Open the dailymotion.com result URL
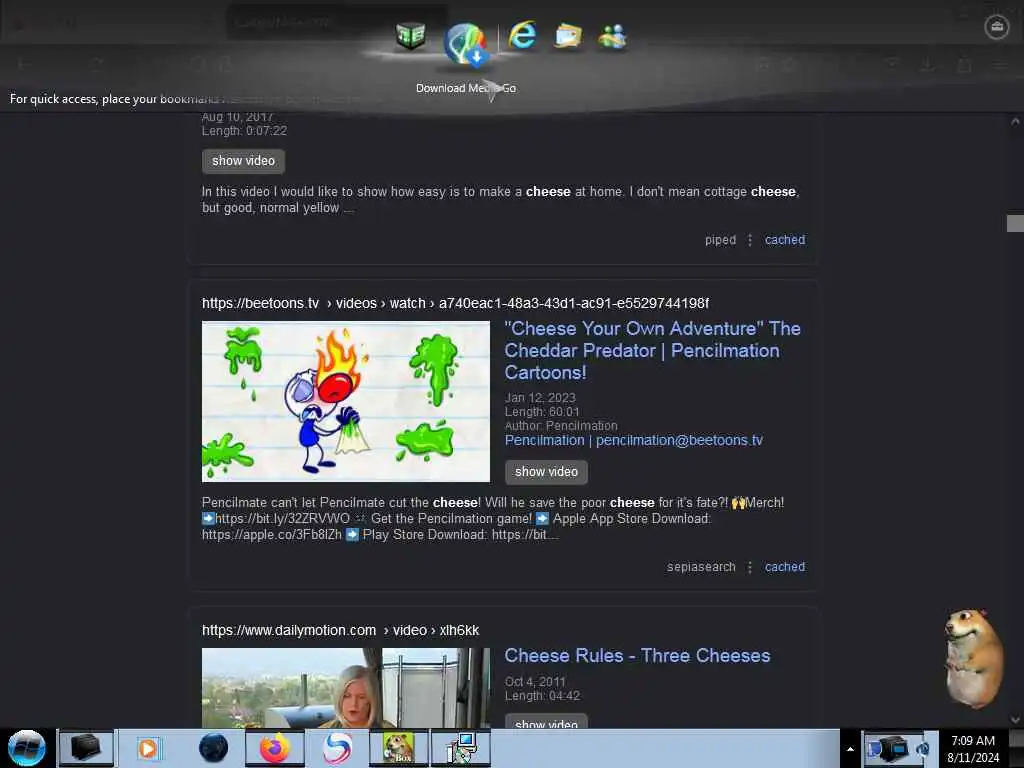The width and height of the screenshot is (1024, 768). click(340, 630)
